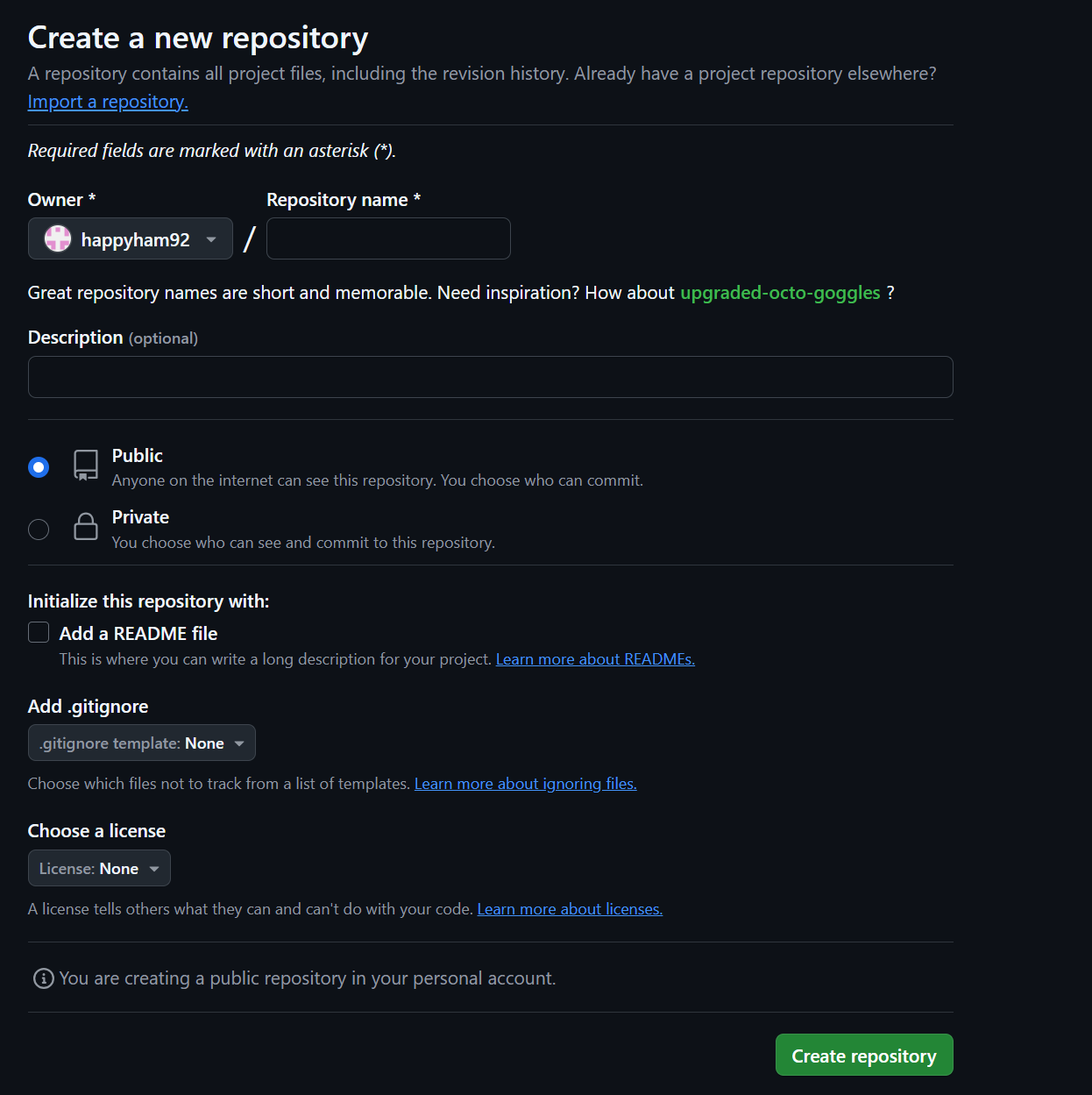Click the Owner label
This screenshot has height=1095, width=1092.
coord(61,200)
